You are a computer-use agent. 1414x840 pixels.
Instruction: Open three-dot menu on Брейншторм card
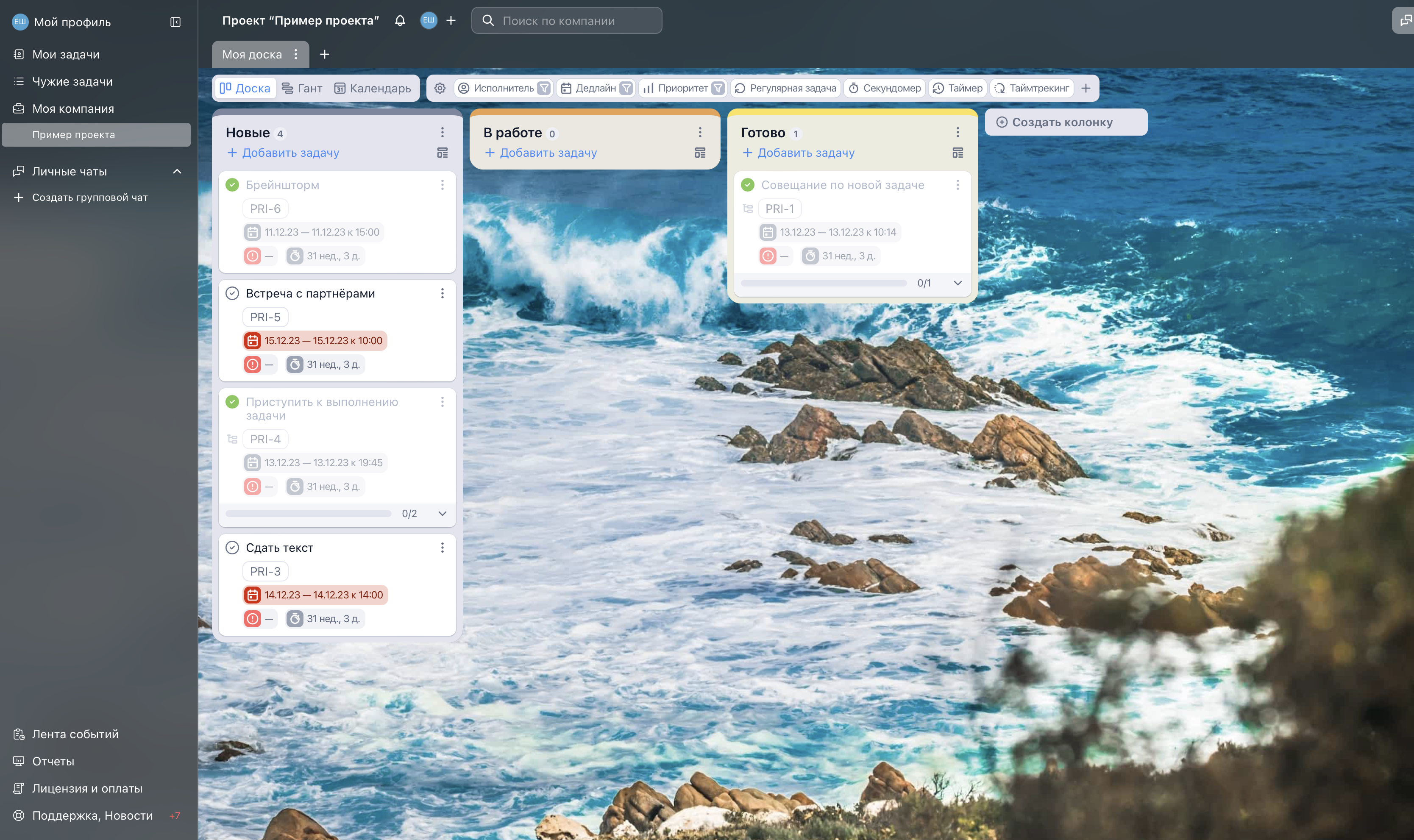[443, 185]
